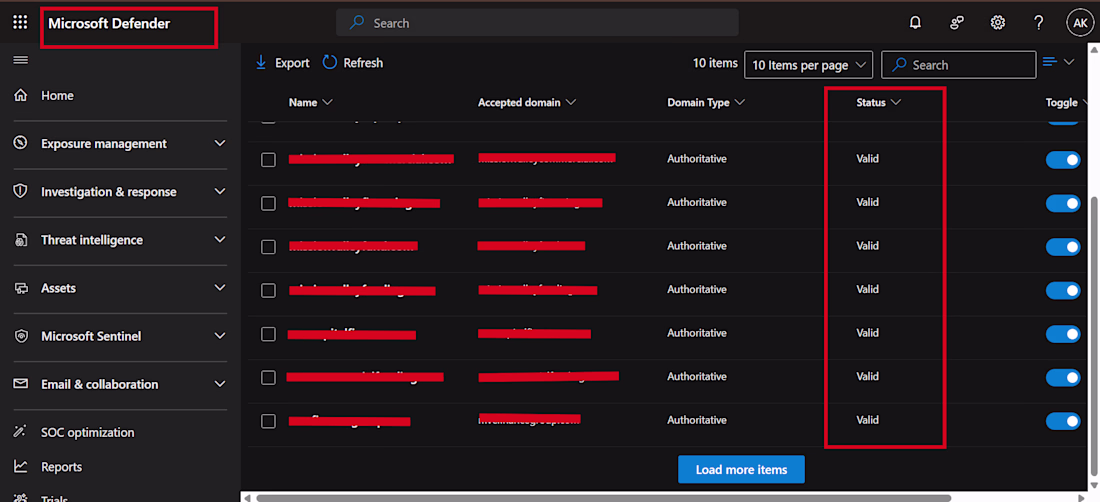
Task: Open the help question mark icon
Action: coord(1039,22)
